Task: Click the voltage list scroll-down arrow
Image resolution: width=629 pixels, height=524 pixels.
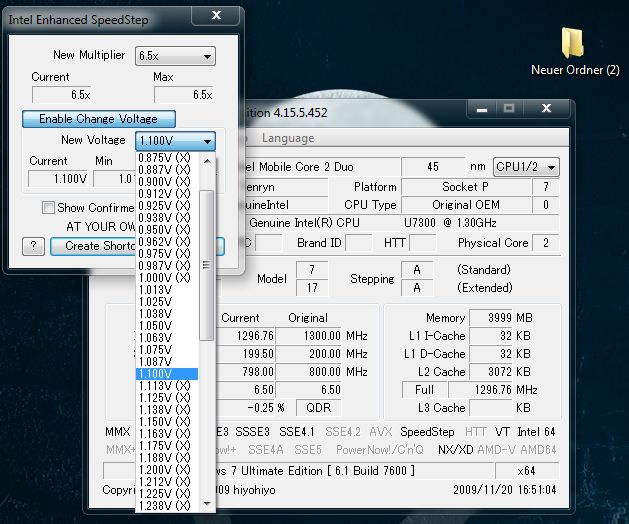Action: 207,504
